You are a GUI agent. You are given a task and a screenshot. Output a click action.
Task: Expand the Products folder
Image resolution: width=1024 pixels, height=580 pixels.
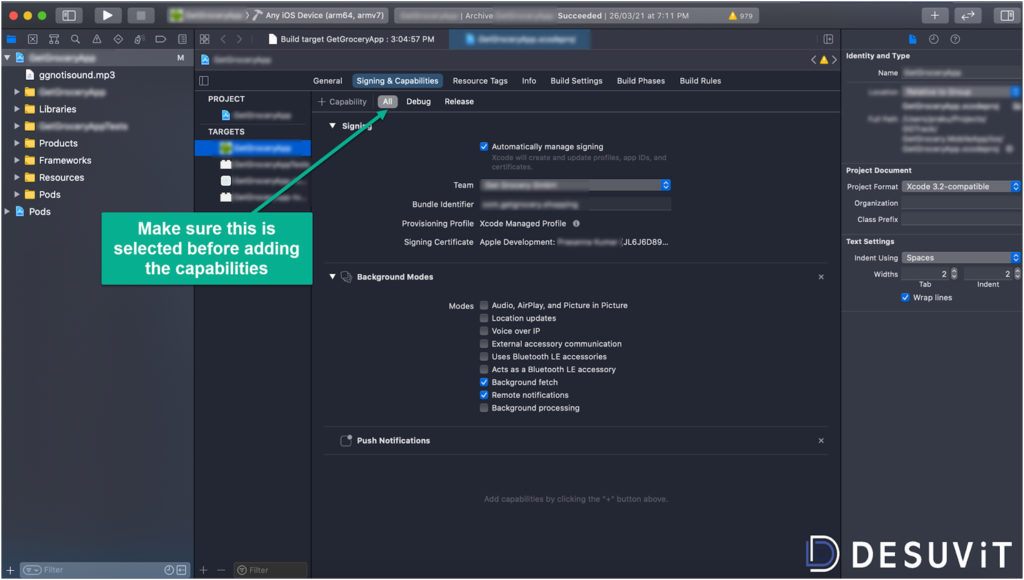17,143
